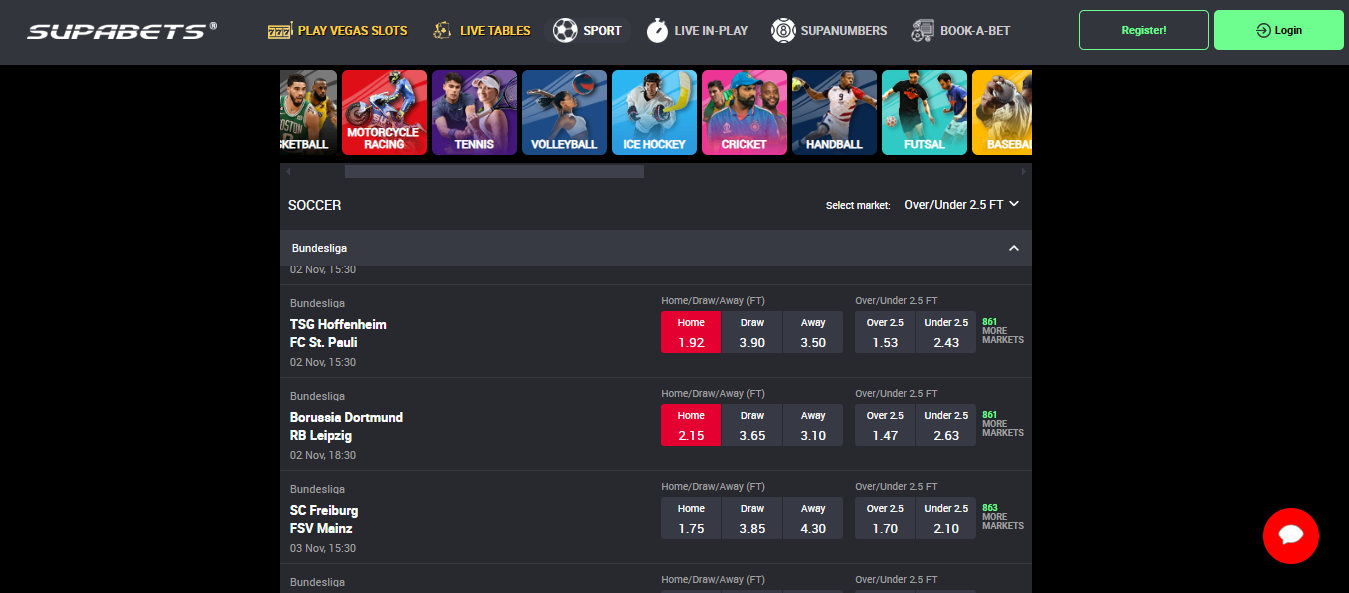Select the Cricket sport tile

[x=744, y=112]
